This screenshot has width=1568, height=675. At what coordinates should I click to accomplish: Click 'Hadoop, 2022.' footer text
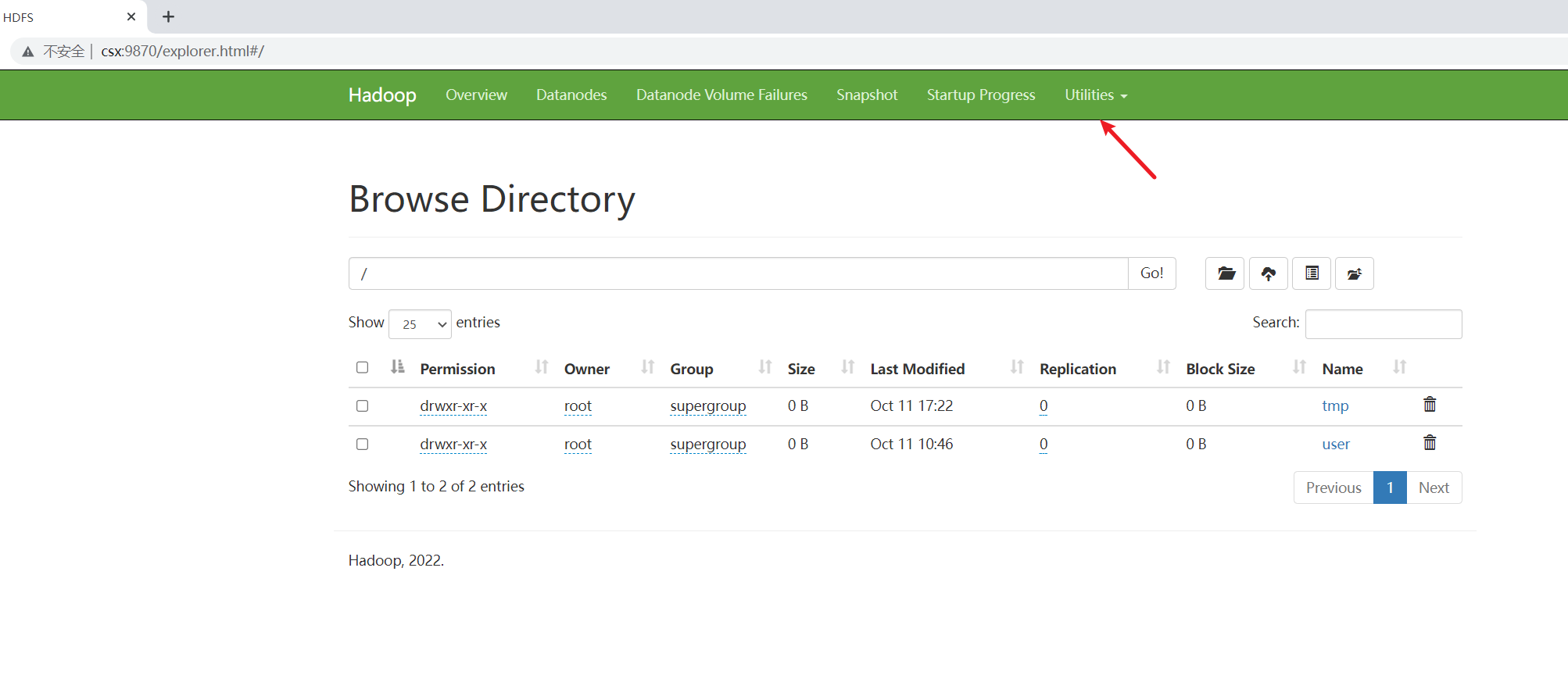(x=396, y=560)
